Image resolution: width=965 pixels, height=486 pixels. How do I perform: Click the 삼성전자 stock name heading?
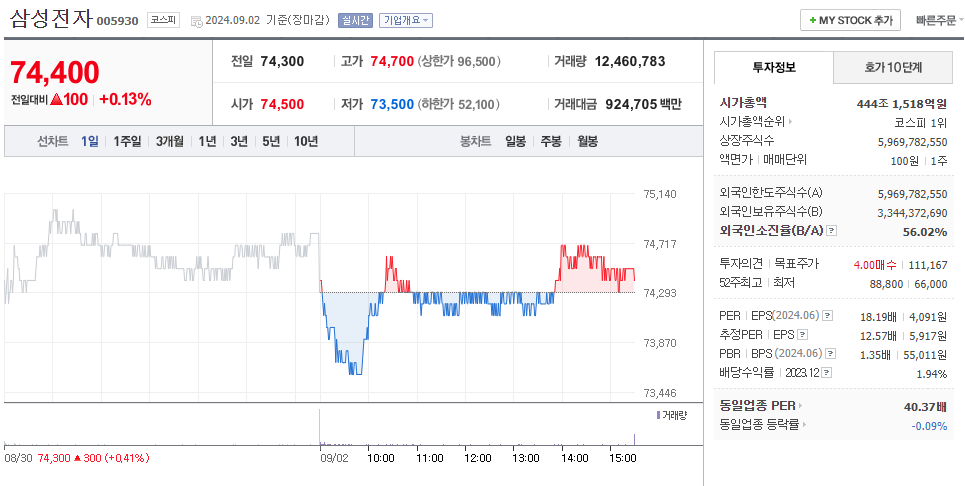pos(51,19)
